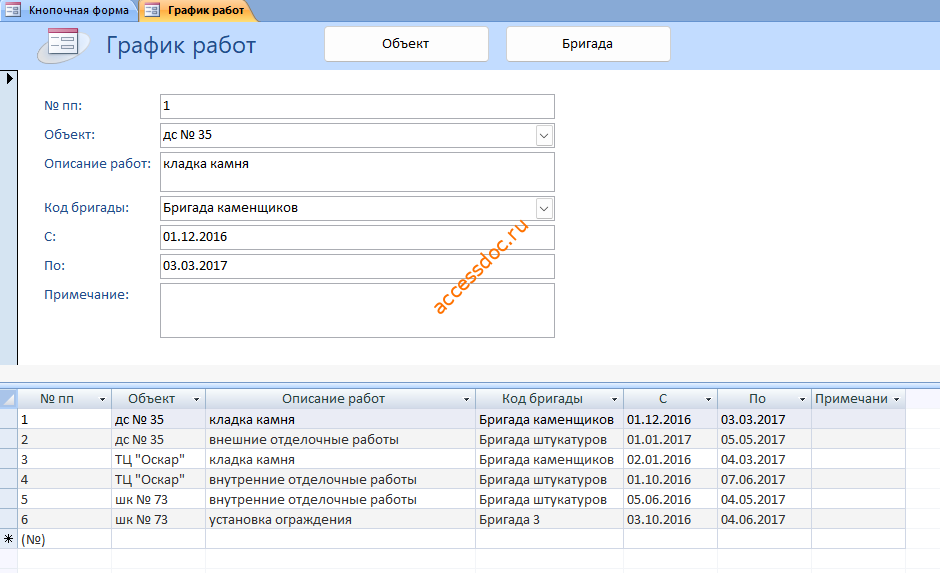Click шк № 73 in row 5
The height and width of the screenshot is (573, 940).
158,499
